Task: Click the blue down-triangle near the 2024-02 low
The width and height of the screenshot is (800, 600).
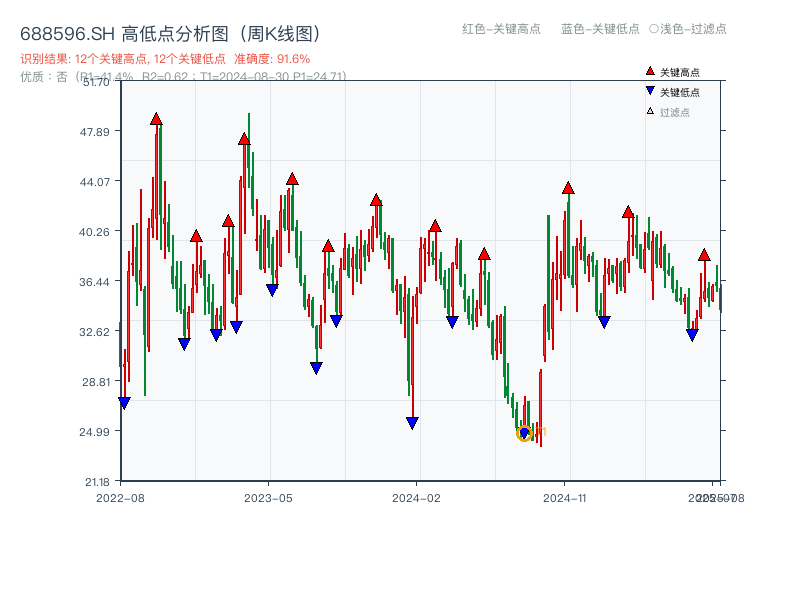Action: (413, 423)
